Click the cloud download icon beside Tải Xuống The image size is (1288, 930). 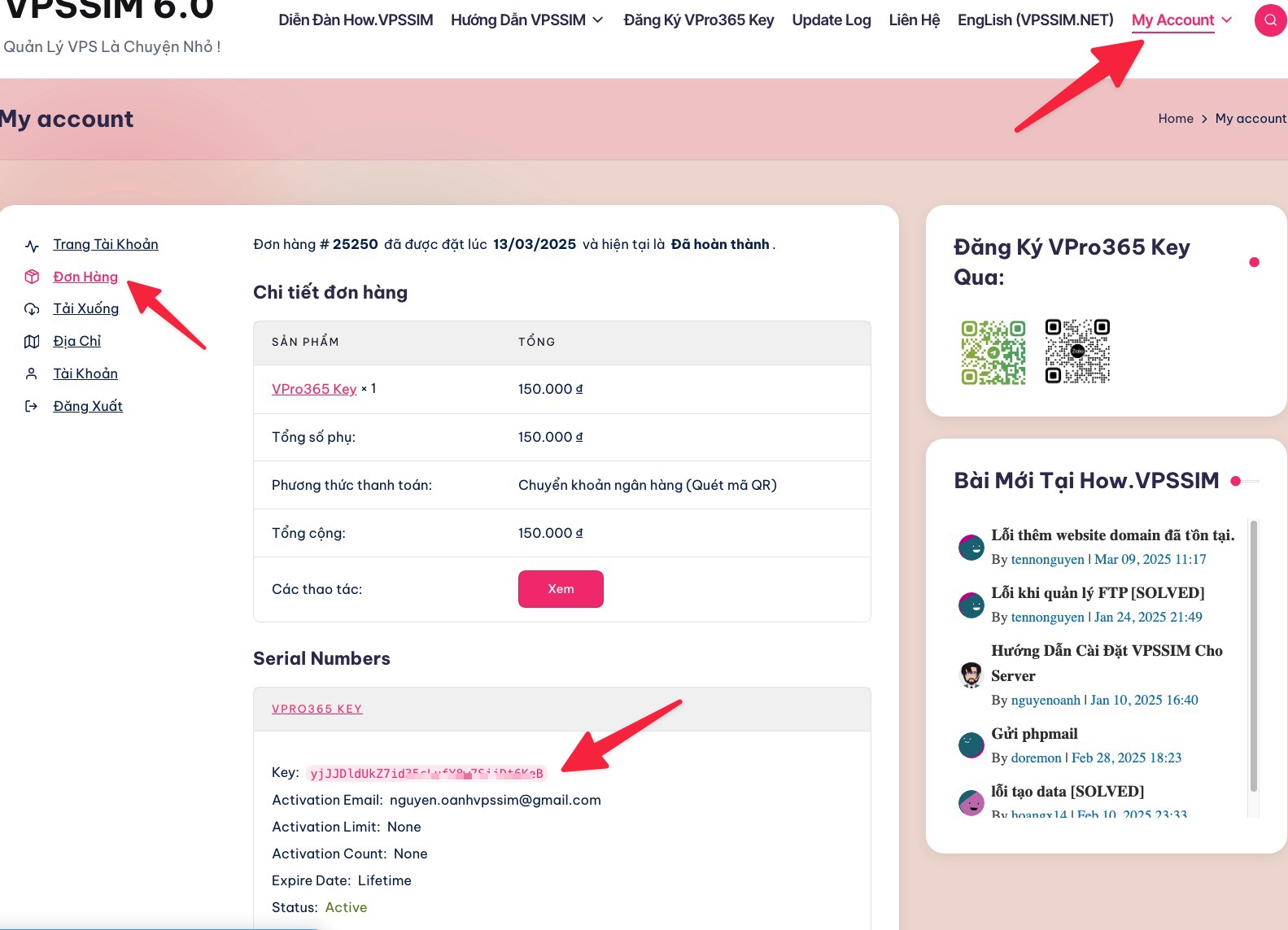coord(32,309)
